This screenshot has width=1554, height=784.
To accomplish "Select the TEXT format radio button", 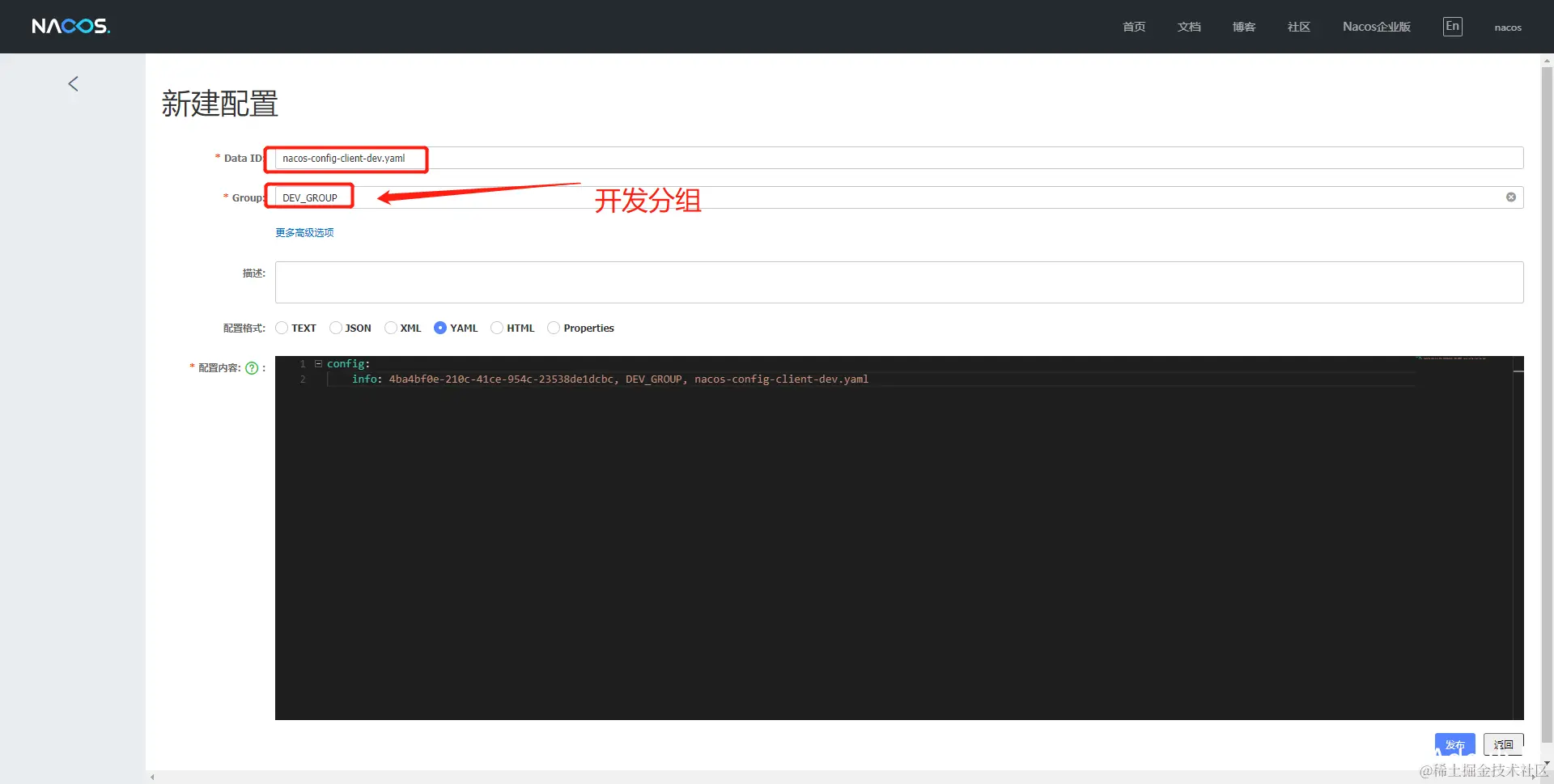I will point(282,328).
